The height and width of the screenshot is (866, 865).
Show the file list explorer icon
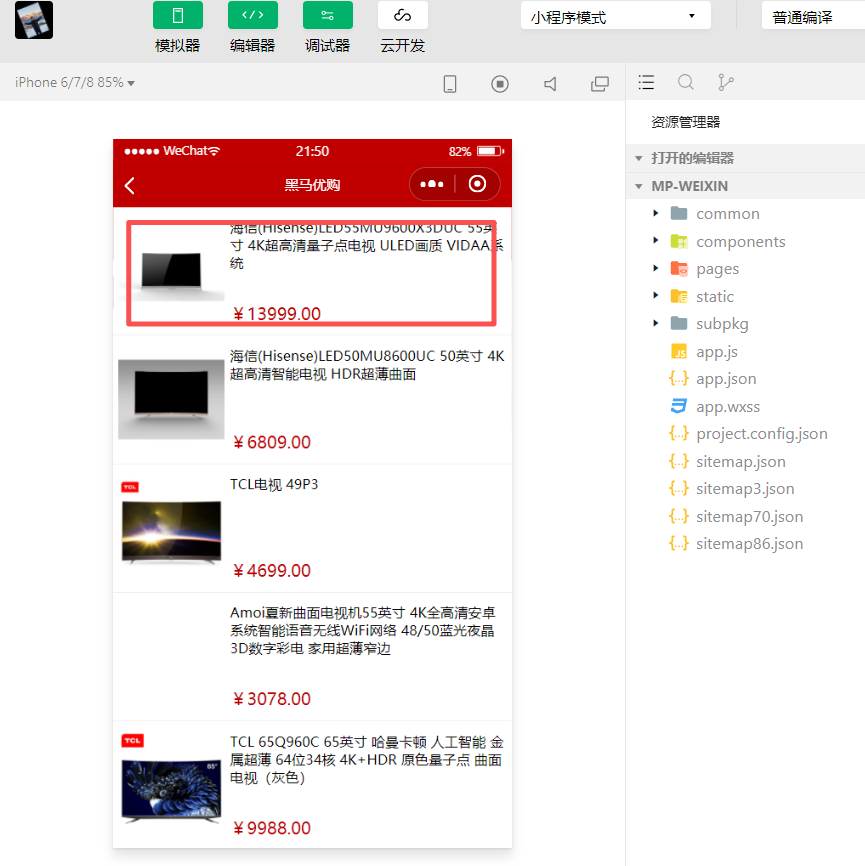pos(646,82)
